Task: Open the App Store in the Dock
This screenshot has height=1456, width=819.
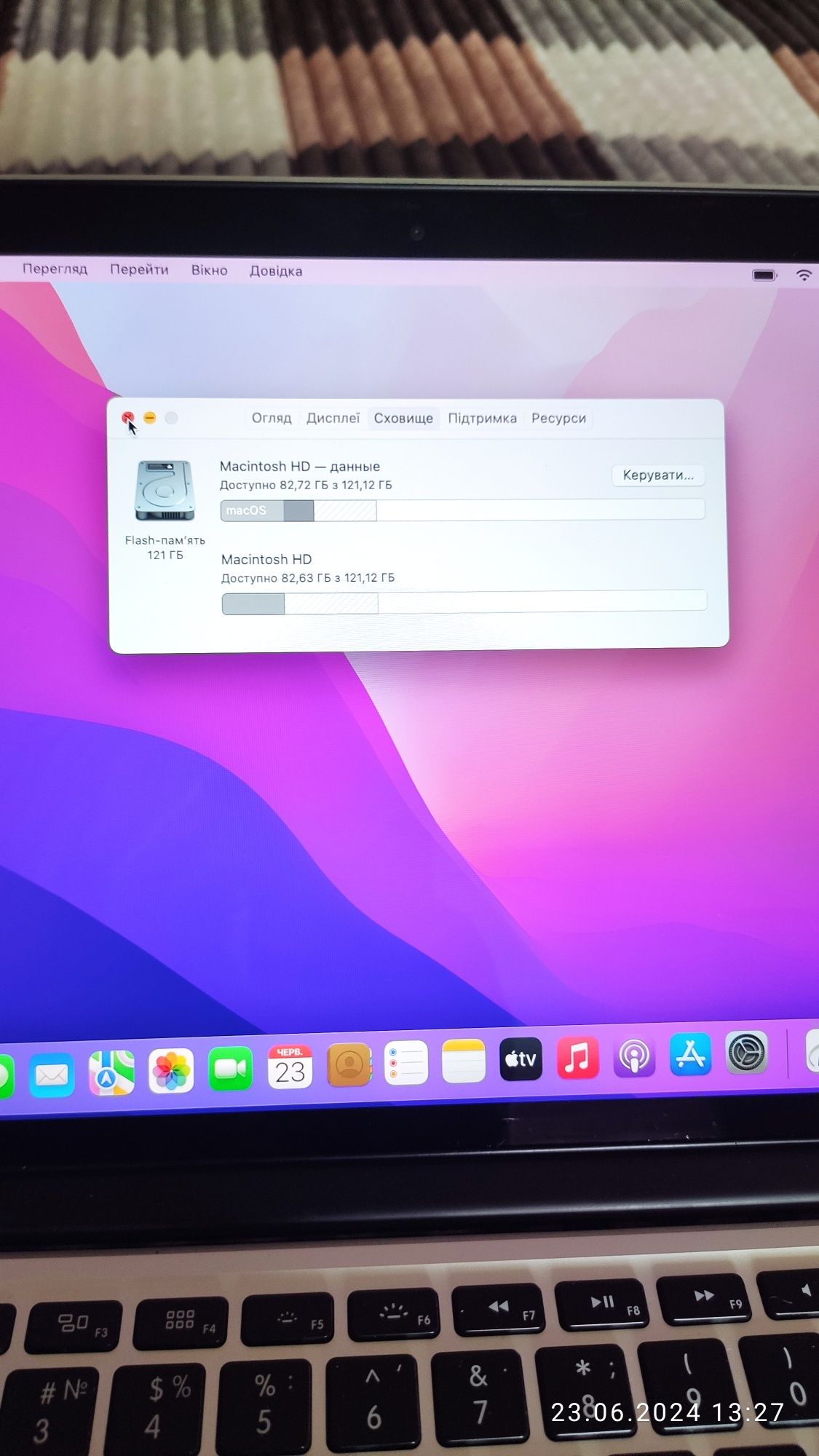Action: [690, 1053]
